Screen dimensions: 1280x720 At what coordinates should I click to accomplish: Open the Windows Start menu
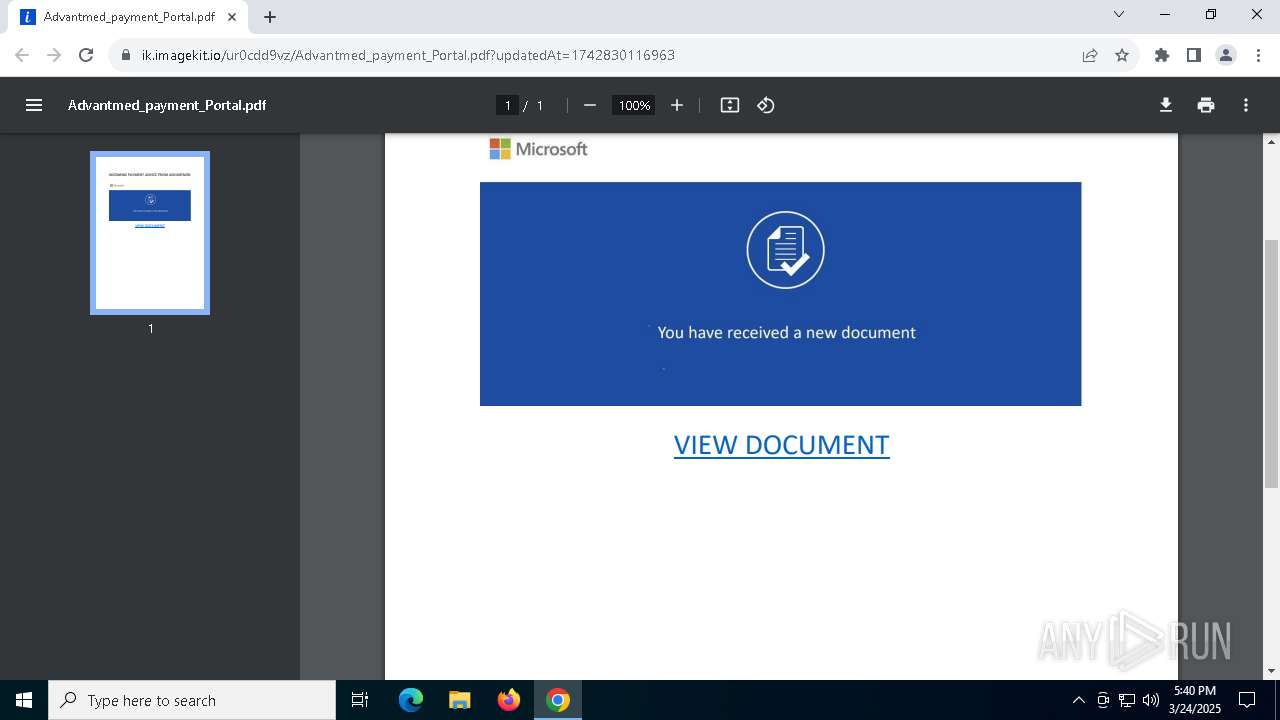[x=24, y=700]
